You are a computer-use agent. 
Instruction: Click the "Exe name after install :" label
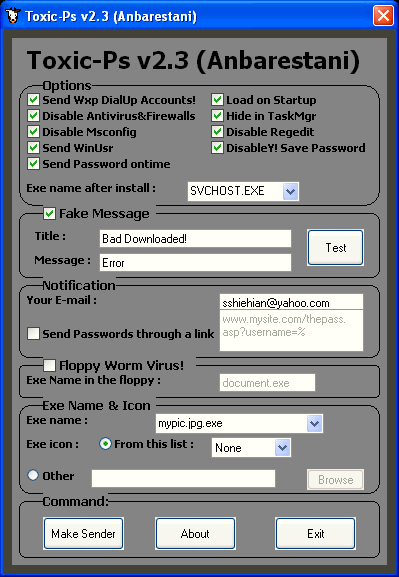tap(91, 188)
